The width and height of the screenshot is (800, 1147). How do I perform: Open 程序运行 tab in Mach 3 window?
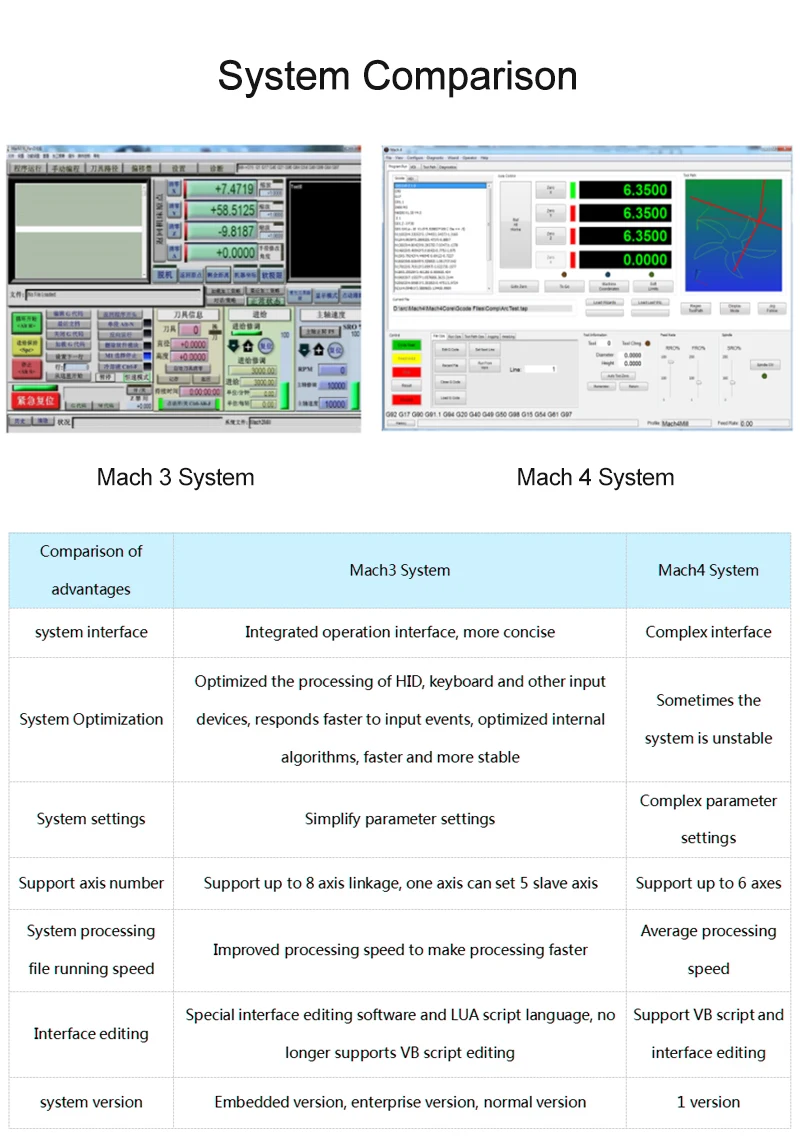click(x=27, y=168)
